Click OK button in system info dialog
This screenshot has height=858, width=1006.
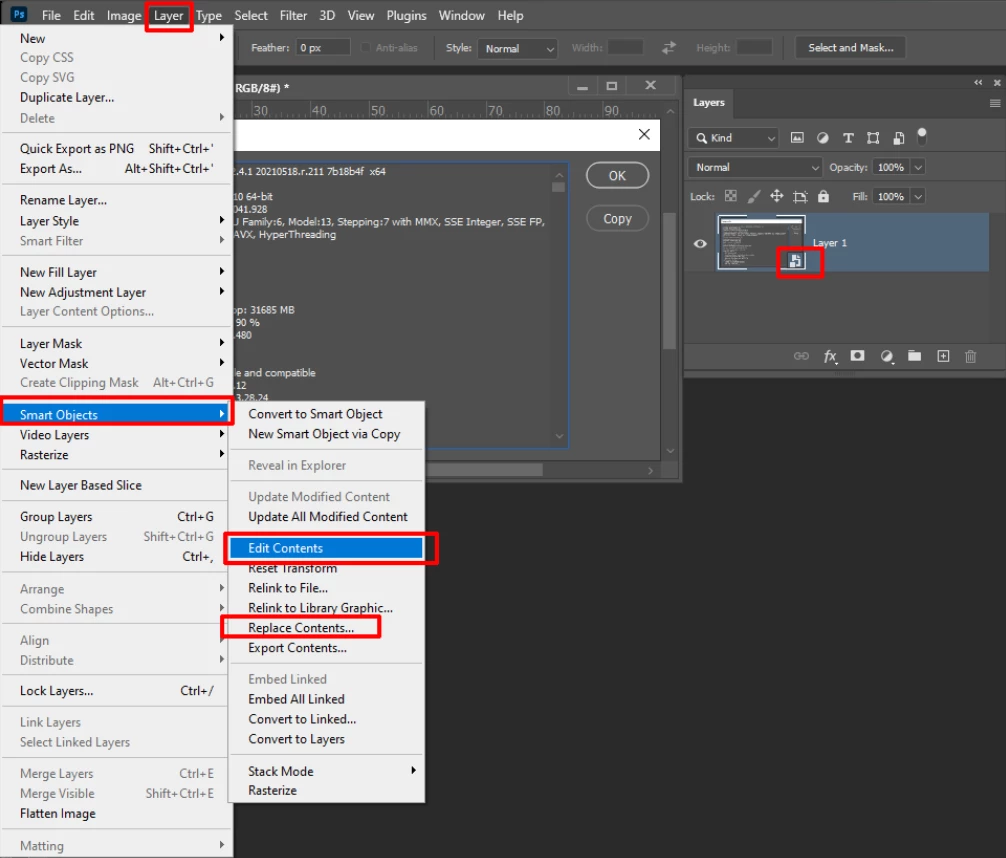pyautogui.click(x=617, y=176)
